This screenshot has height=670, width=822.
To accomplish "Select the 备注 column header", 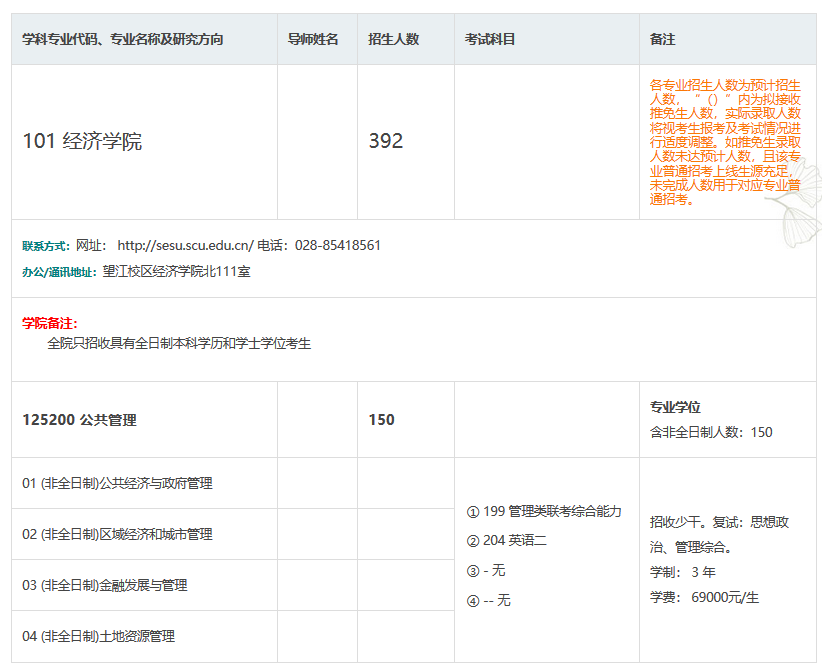I will (x=662, y=39).
